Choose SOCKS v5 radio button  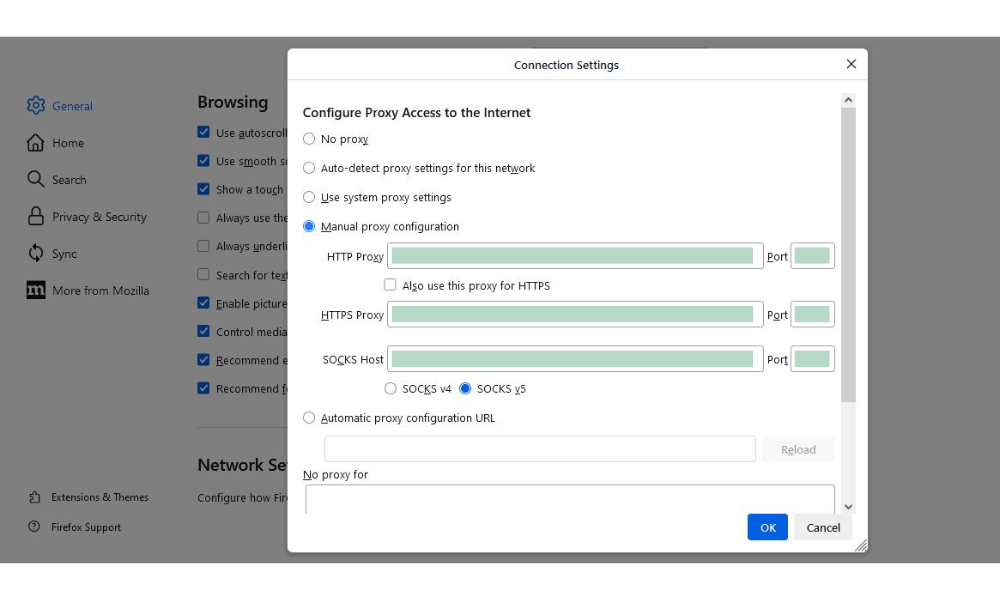point(465,388)
